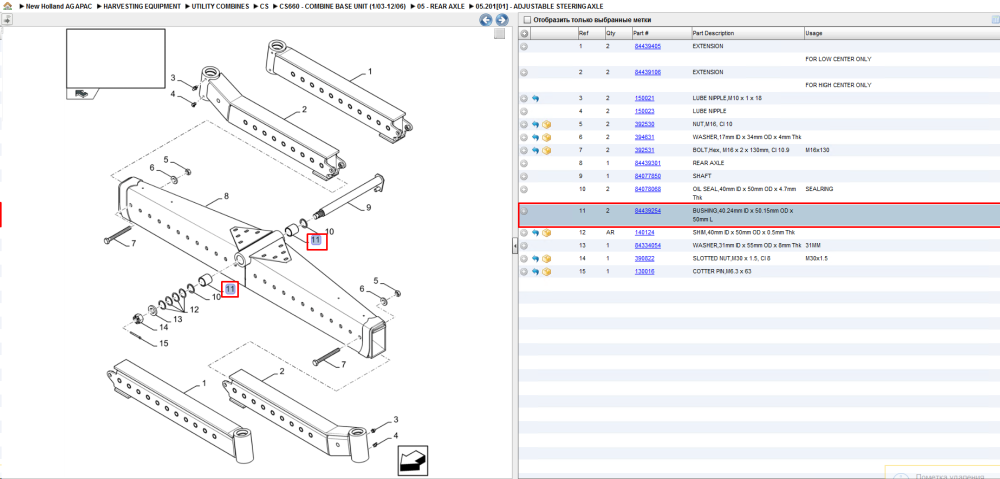Image resolution: width=1000 pixels, height=479 pixels.
Task: Add part 158023 with its plus icon
Action: (x=524, y=111)
